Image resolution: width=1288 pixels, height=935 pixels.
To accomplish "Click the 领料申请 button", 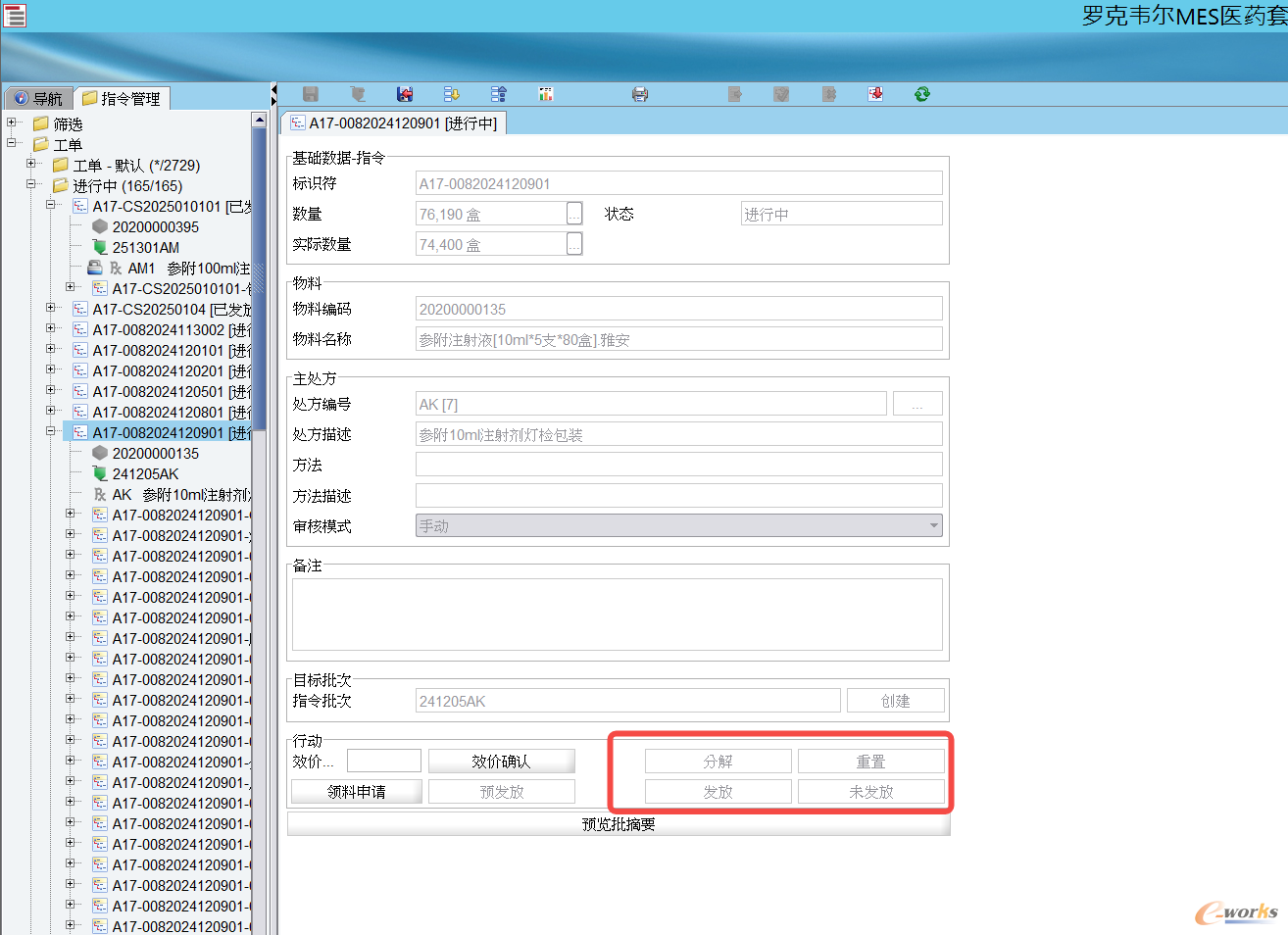I will click(357, 792).
